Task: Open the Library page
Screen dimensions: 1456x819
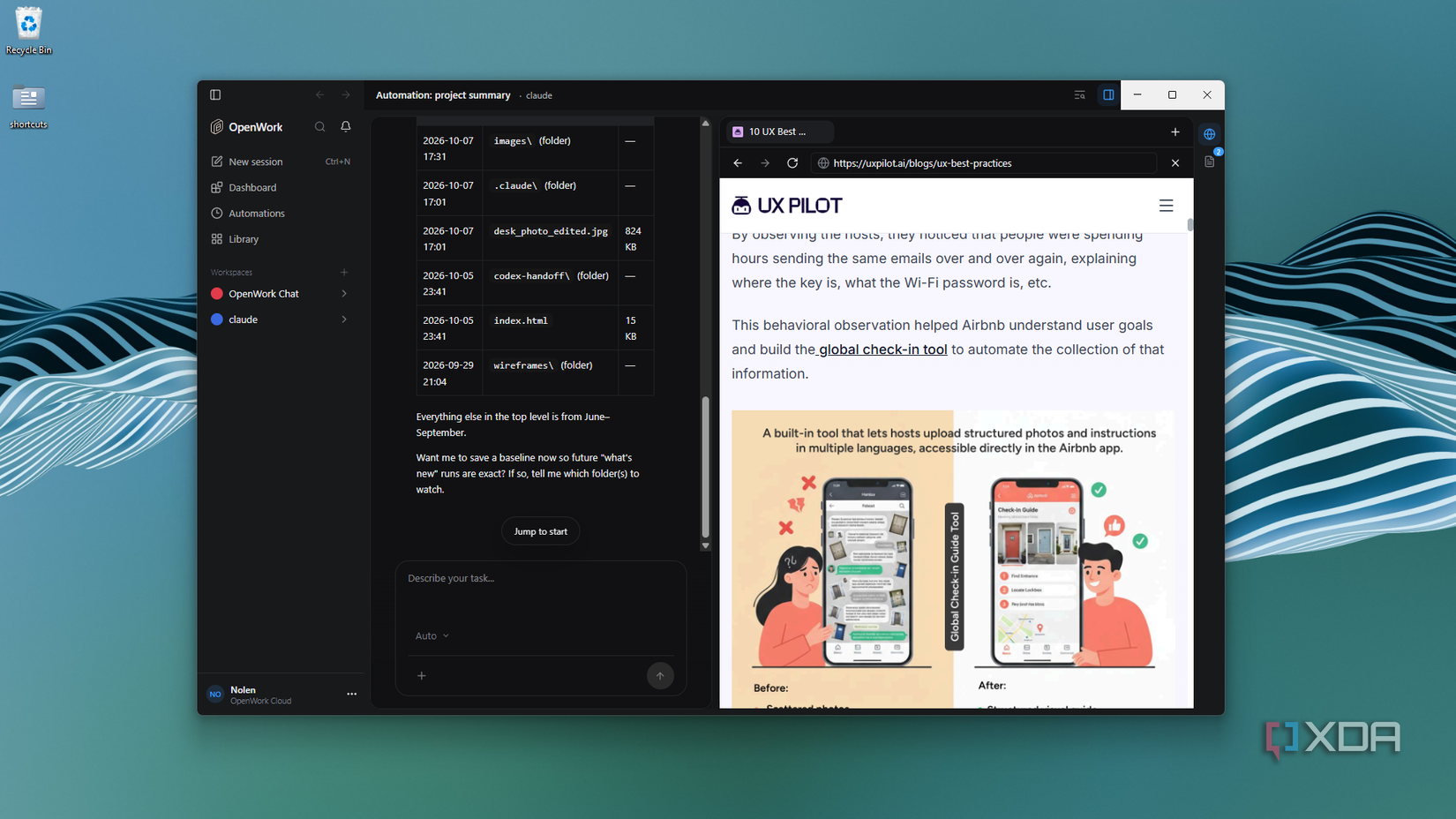Action: [x=281, y=239]
